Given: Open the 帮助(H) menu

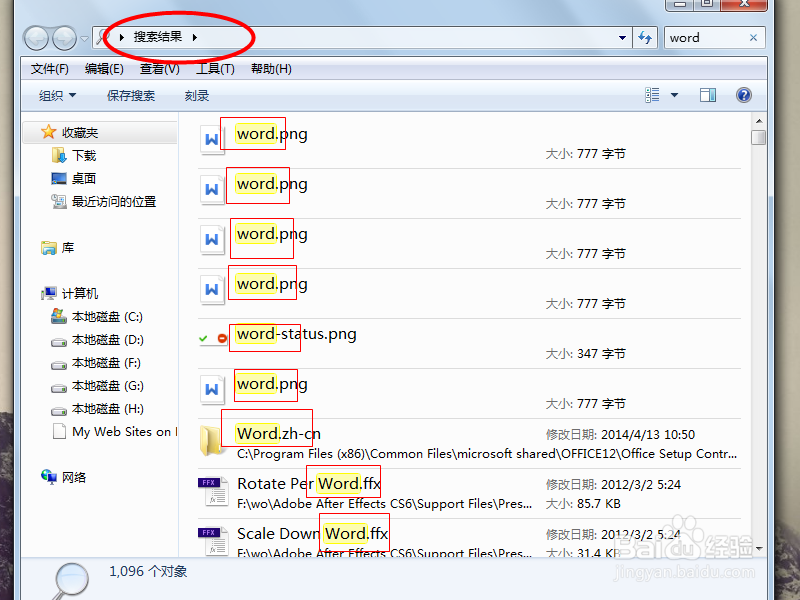Looking at the screenshot, I should pyautogui.click(x=271, y=69).
